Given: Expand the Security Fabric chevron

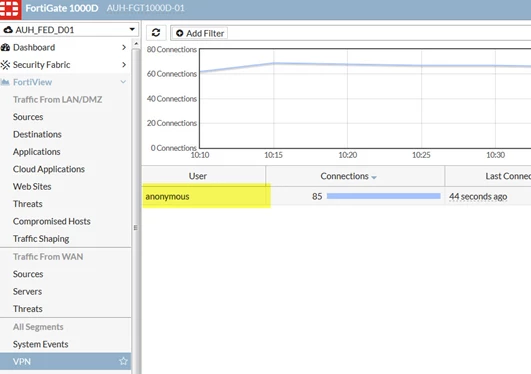Looking at the screenshot, I should pos(124,65).
